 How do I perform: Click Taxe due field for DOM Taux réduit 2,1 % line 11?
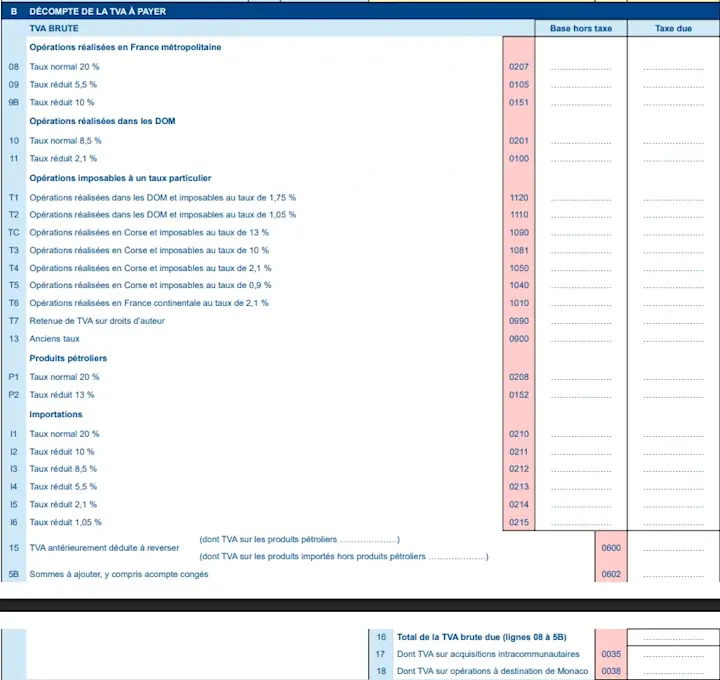tap(673, 159)
